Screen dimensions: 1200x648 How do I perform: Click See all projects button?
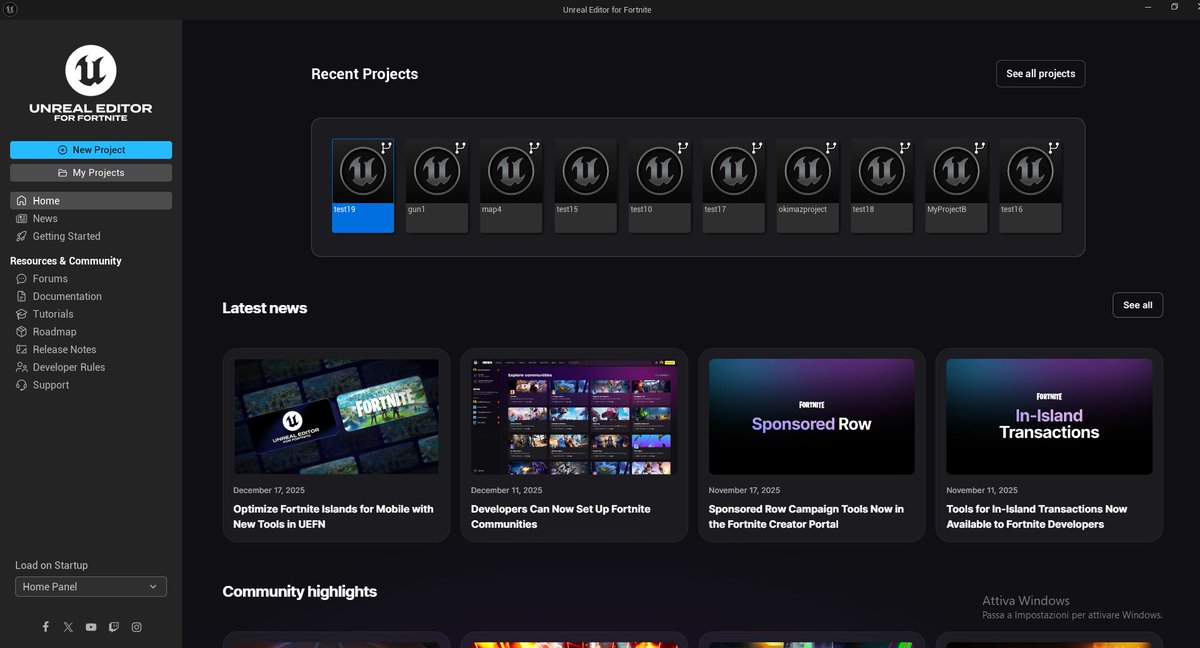(x=1040, y=74)
